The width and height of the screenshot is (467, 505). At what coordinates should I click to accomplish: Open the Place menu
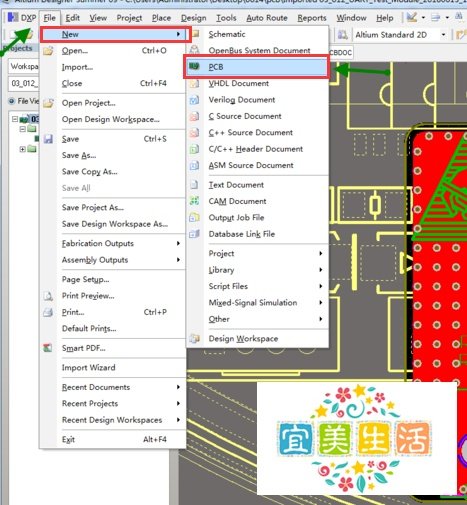[161, 18]
